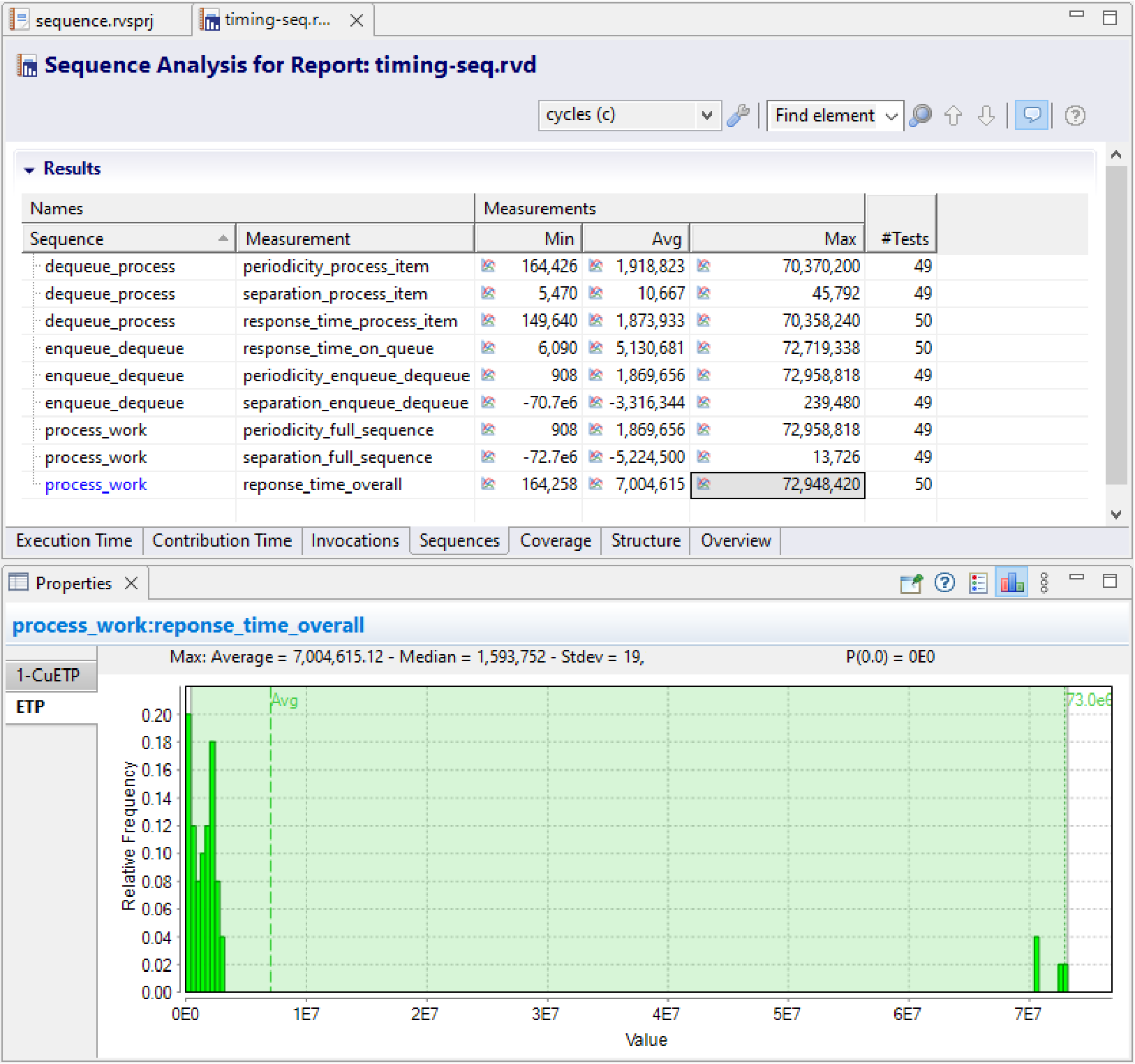Viewport: 1135px width, 1064px height.
Task: Switch to the 1-CuETP chart tab
Action: tap(51, 675)
